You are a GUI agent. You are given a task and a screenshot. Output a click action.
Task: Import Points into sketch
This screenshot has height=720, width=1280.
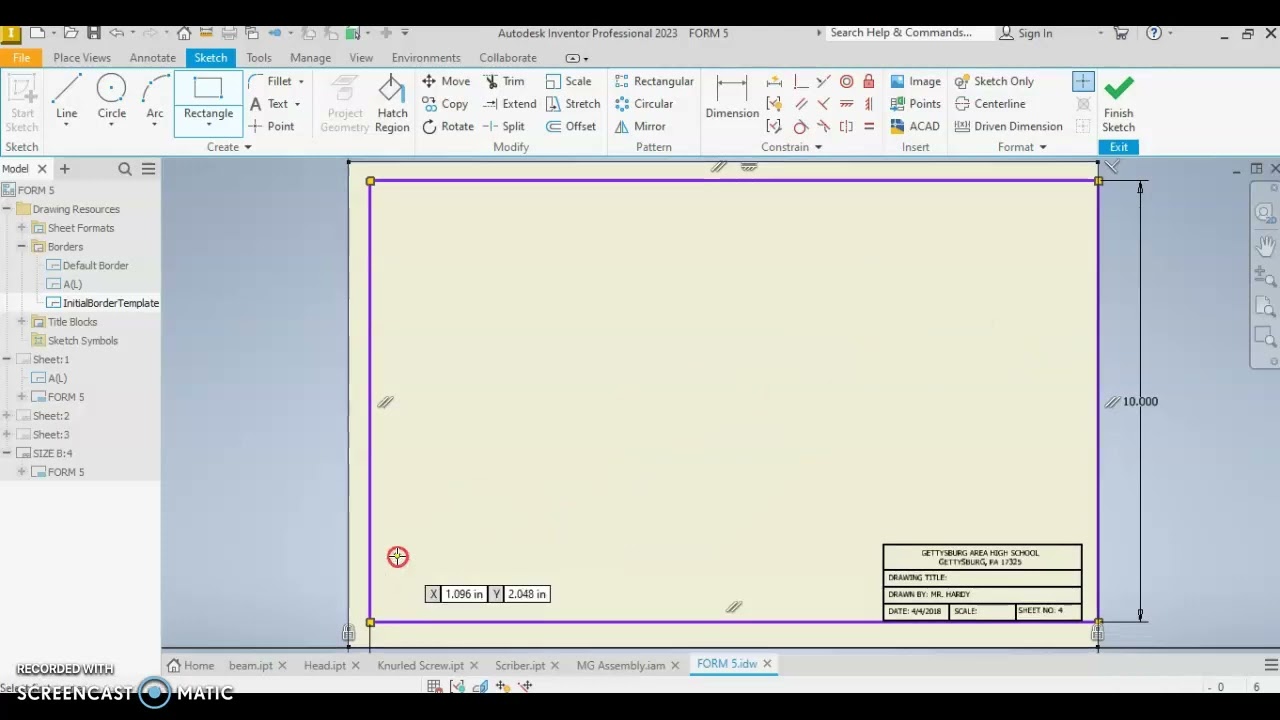[915, 104]
